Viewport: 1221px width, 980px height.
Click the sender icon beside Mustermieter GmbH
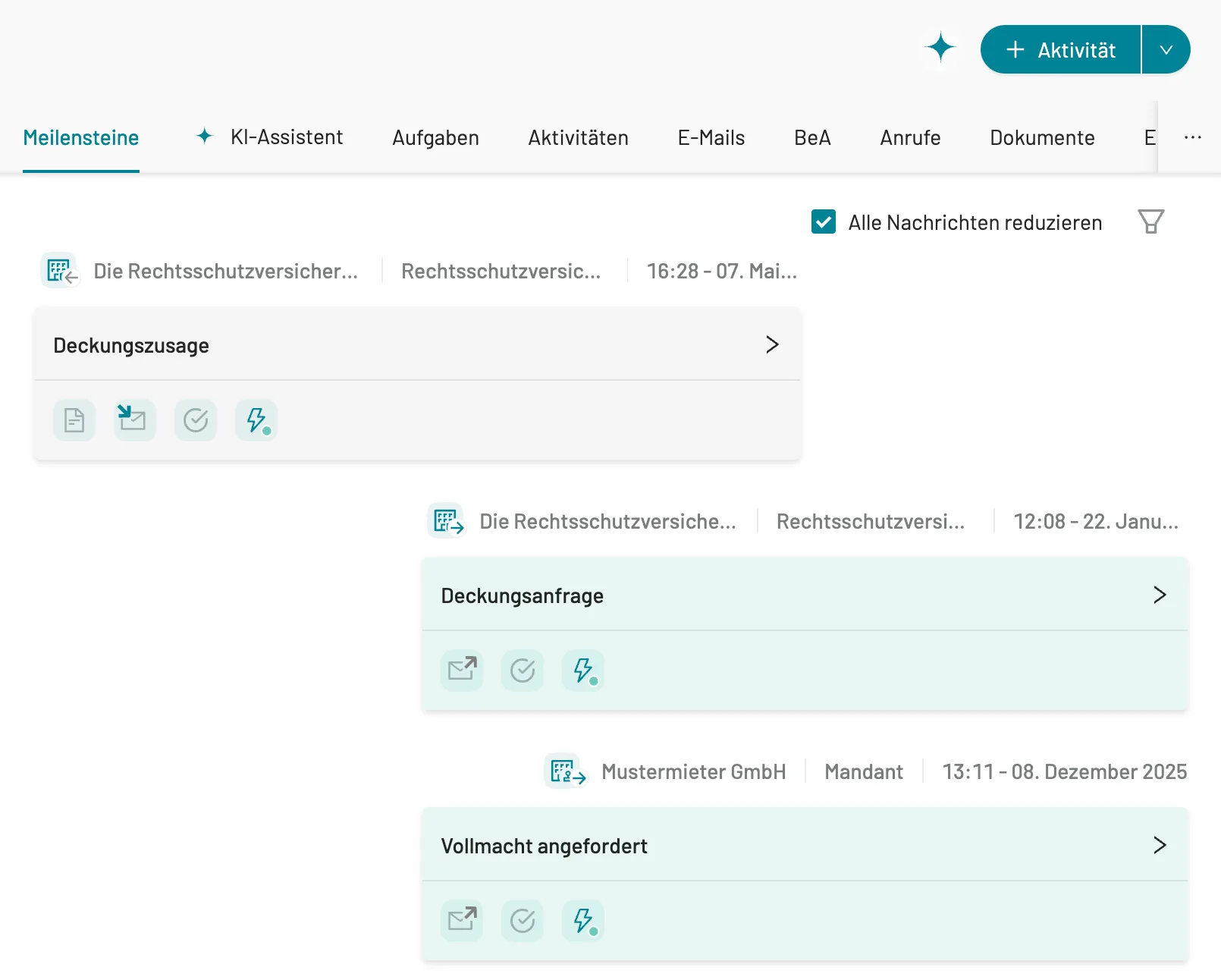567,771
